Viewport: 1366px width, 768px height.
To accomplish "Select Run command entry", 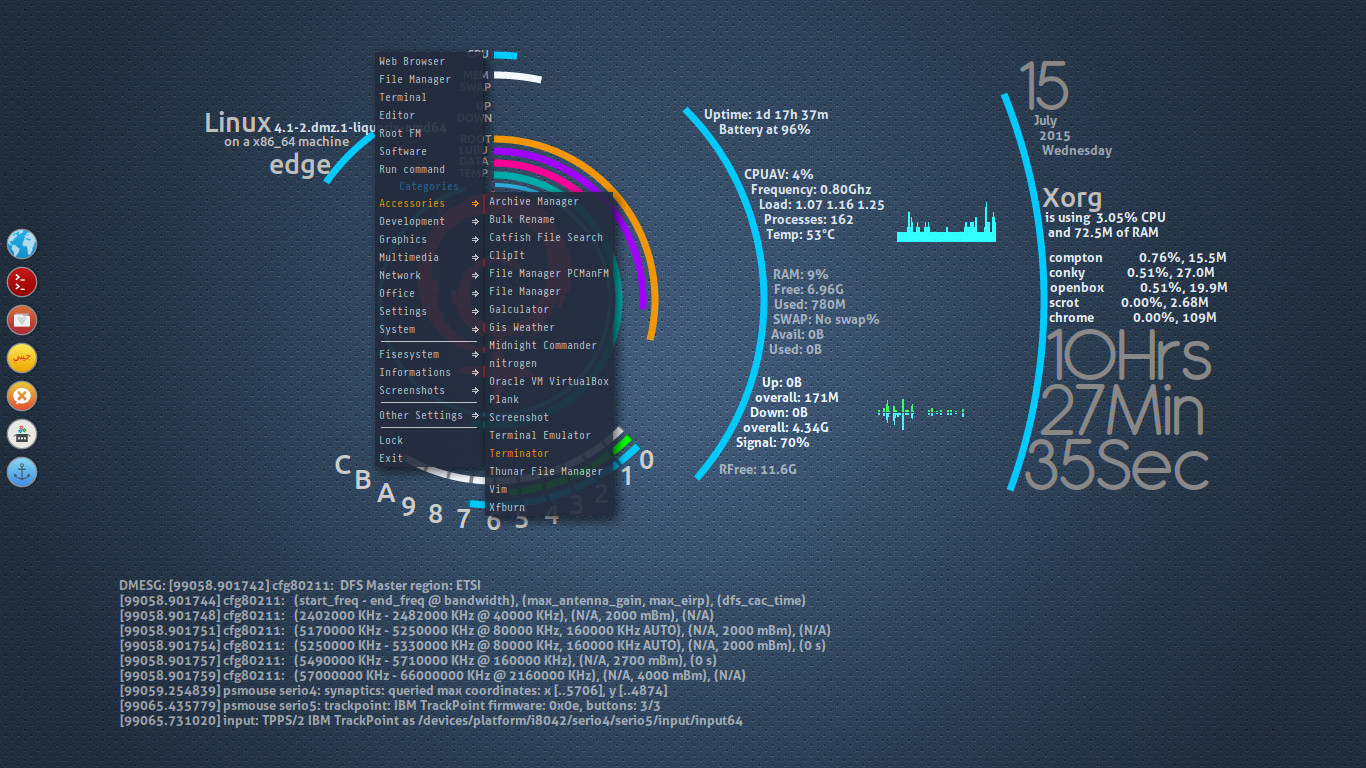I will [430, 169].
